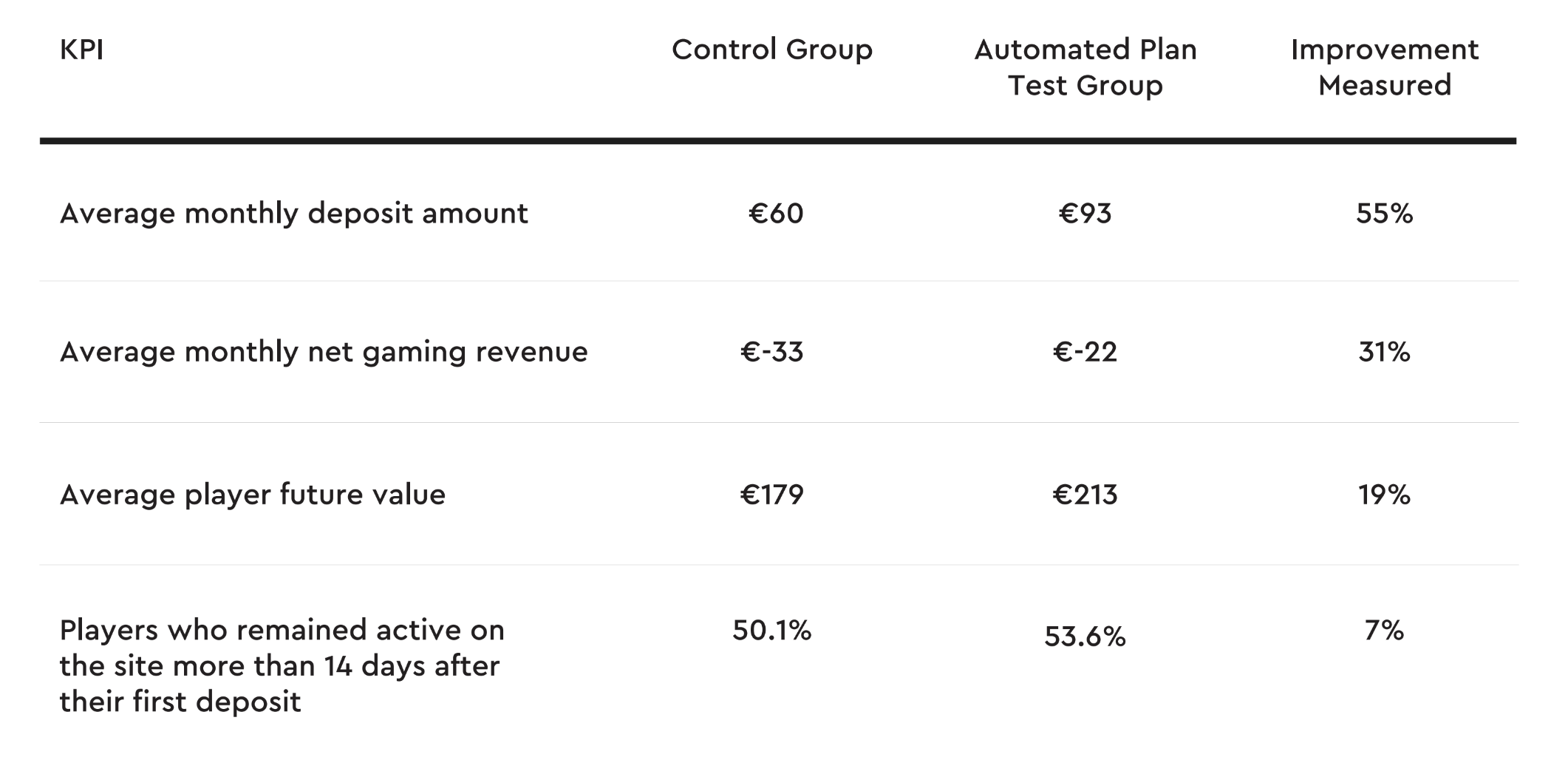Click the Average player future value label

tap(253, 495)
